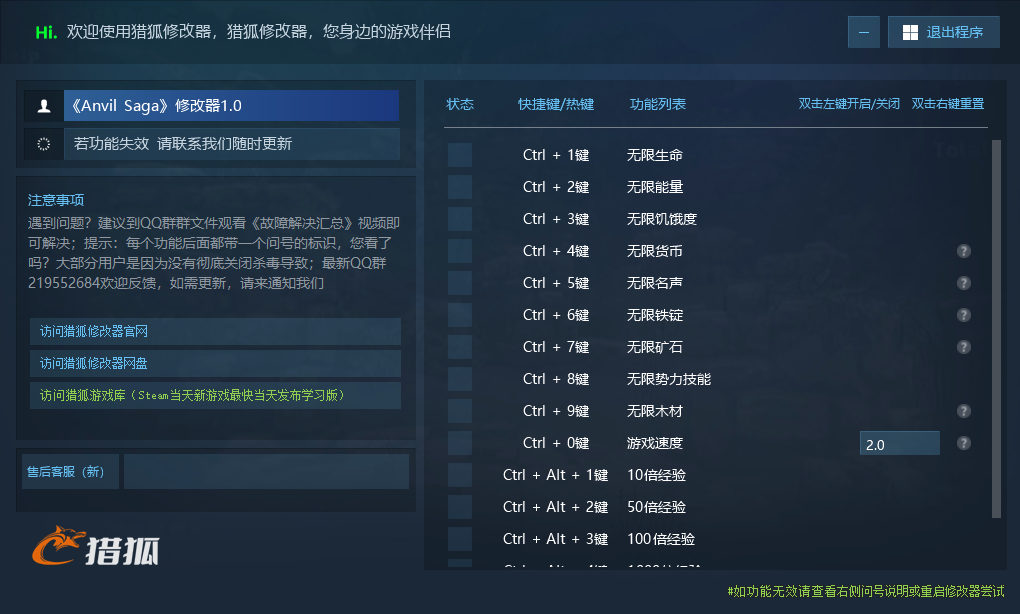The height and width of the screenshot is (614, 1020).
Task: Click 退出程序 to exit the program
Action: (943, 33)
